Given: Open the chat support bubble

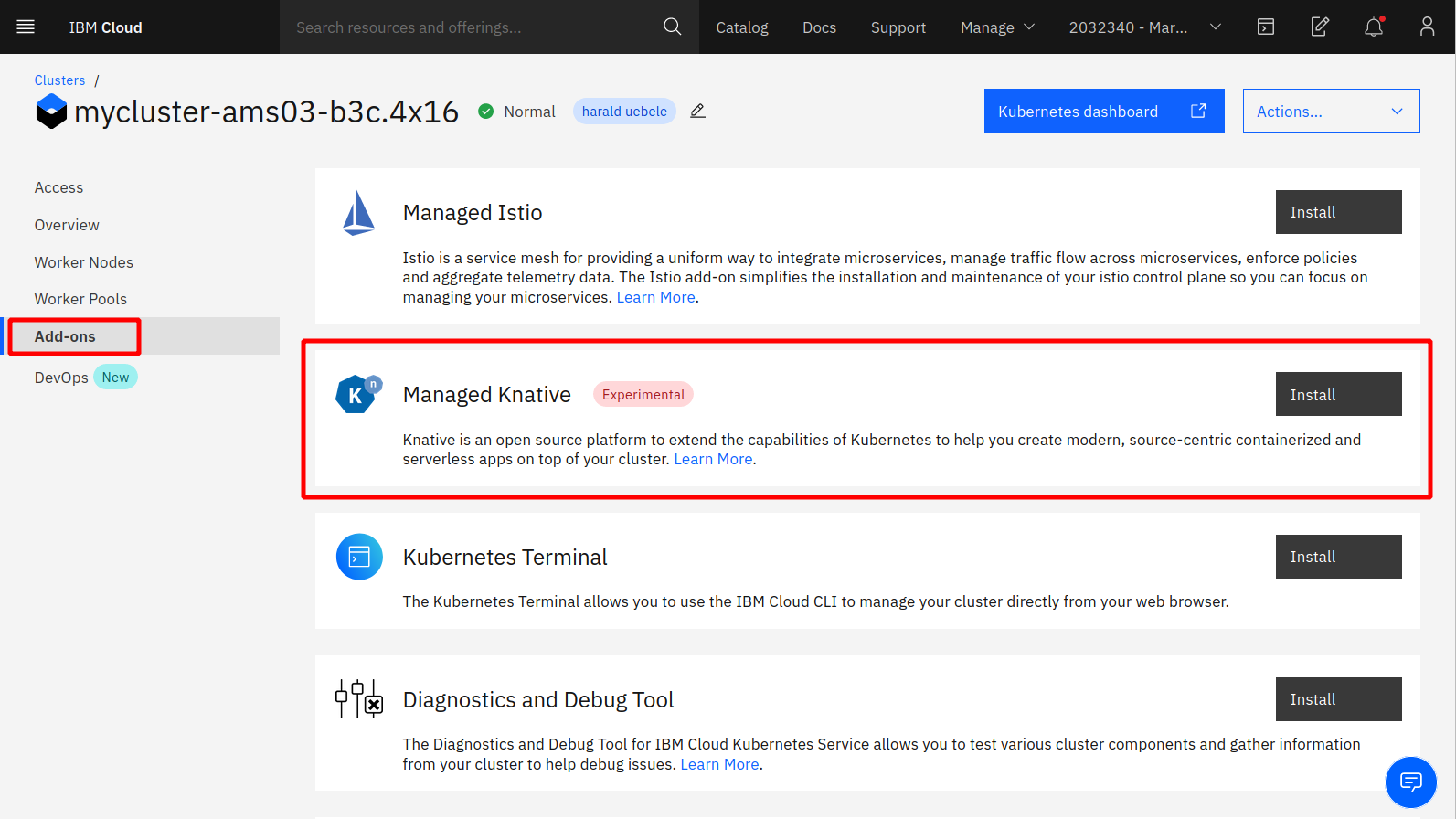Looking at the screenshot, I should (1411, 782).
